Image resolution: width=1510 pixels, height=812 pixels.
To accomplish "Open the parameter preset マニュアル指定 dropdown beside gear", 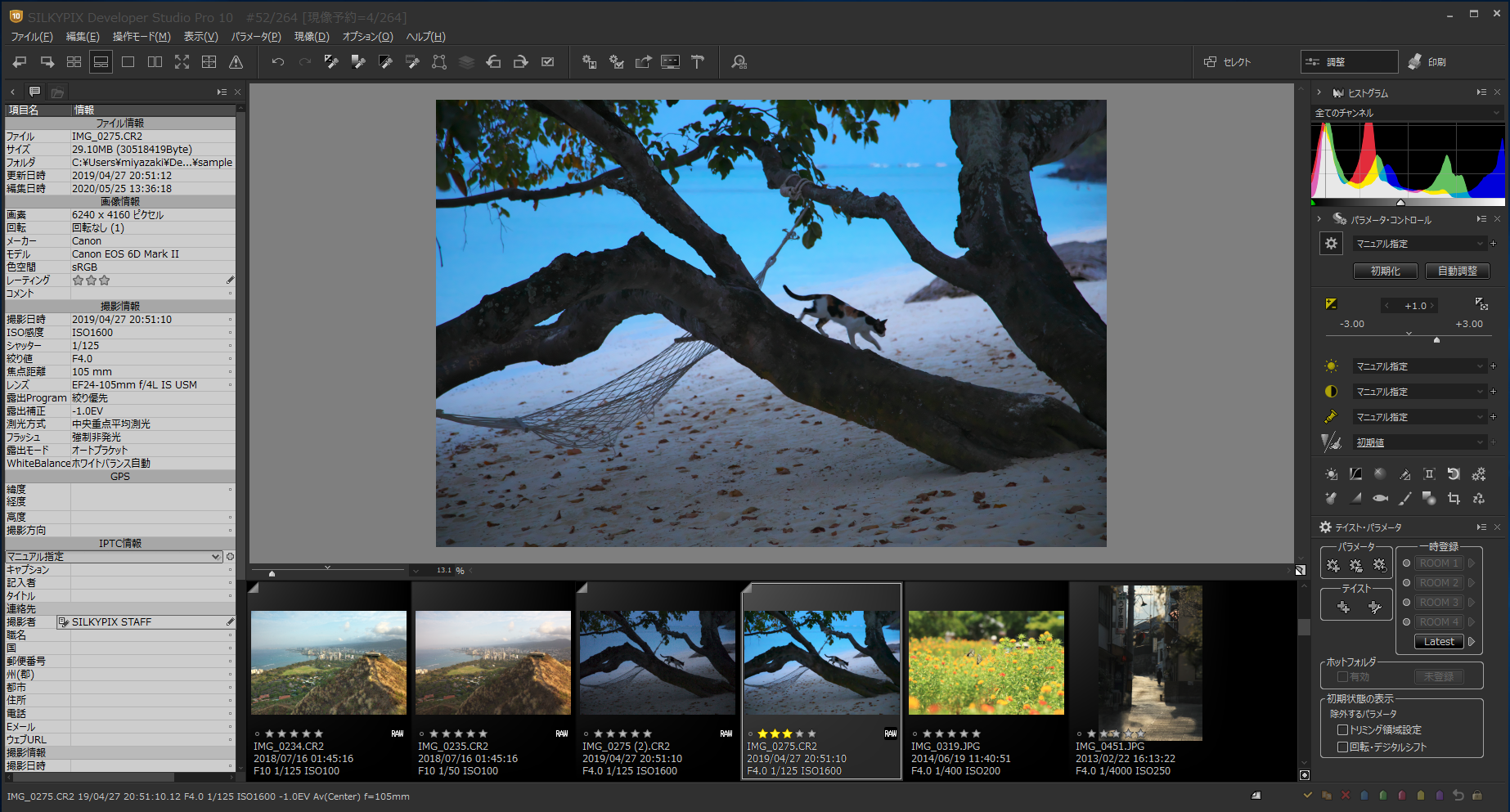I will click(1419, 244).
